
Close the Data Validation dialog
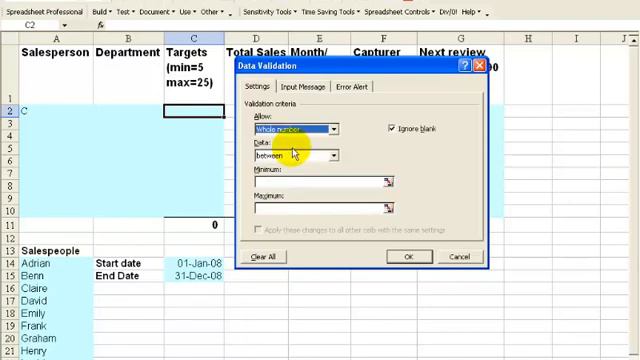(480, 65)
